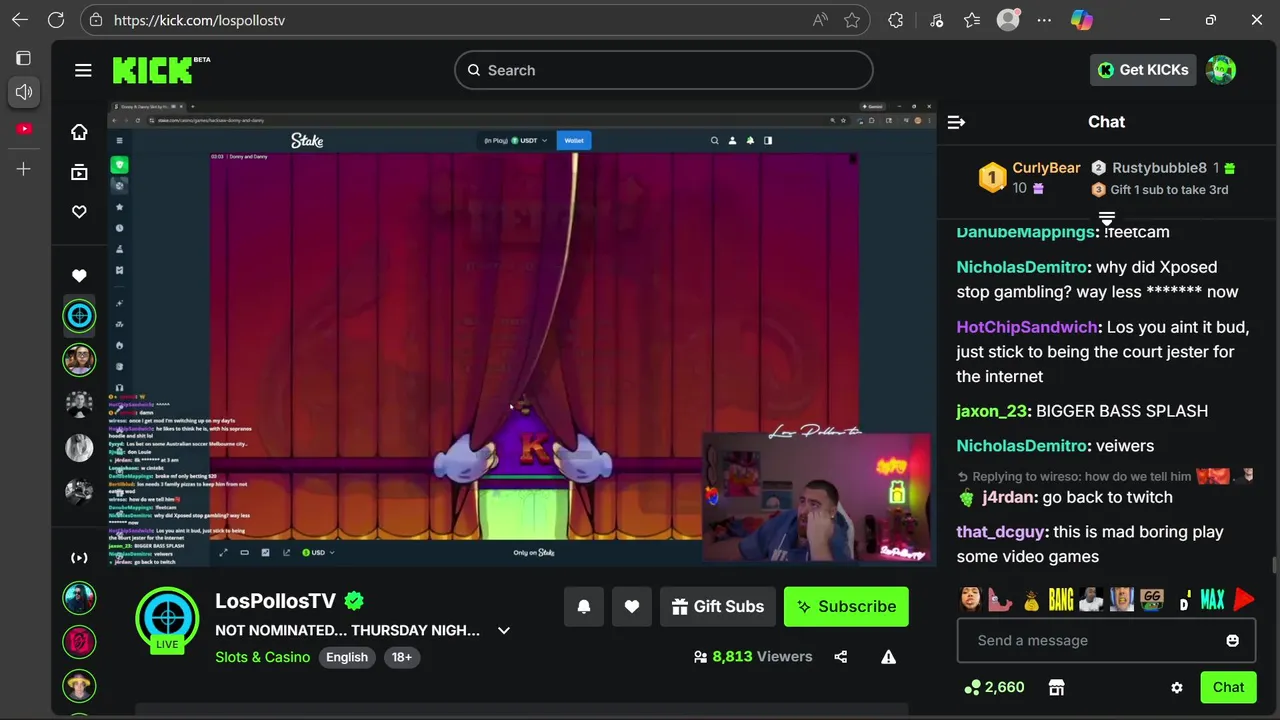Click the 2,660 channel points
This screenshot has height=720, width=1280.
[x=993, y=687]
